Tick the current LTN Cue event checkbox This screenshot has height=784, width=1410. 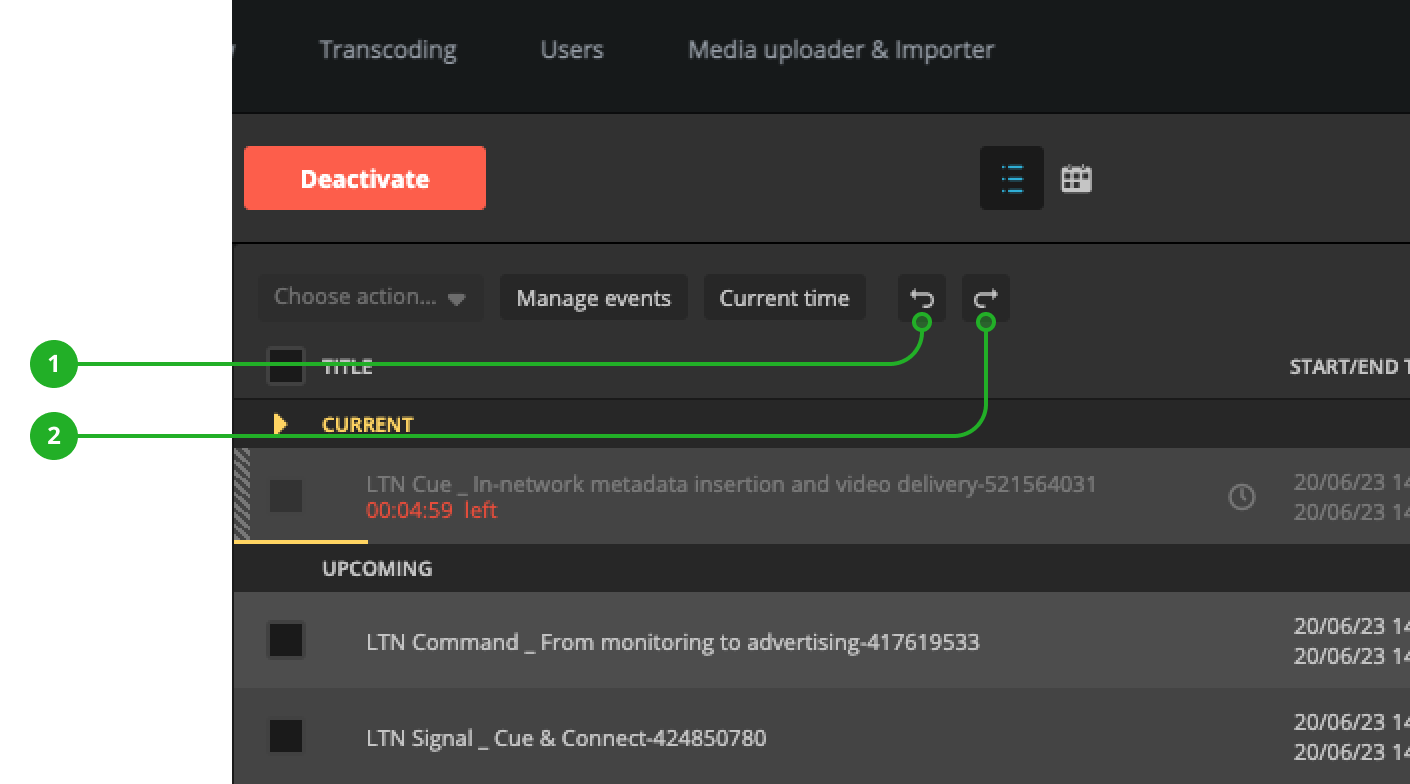(x=286, y=496)
